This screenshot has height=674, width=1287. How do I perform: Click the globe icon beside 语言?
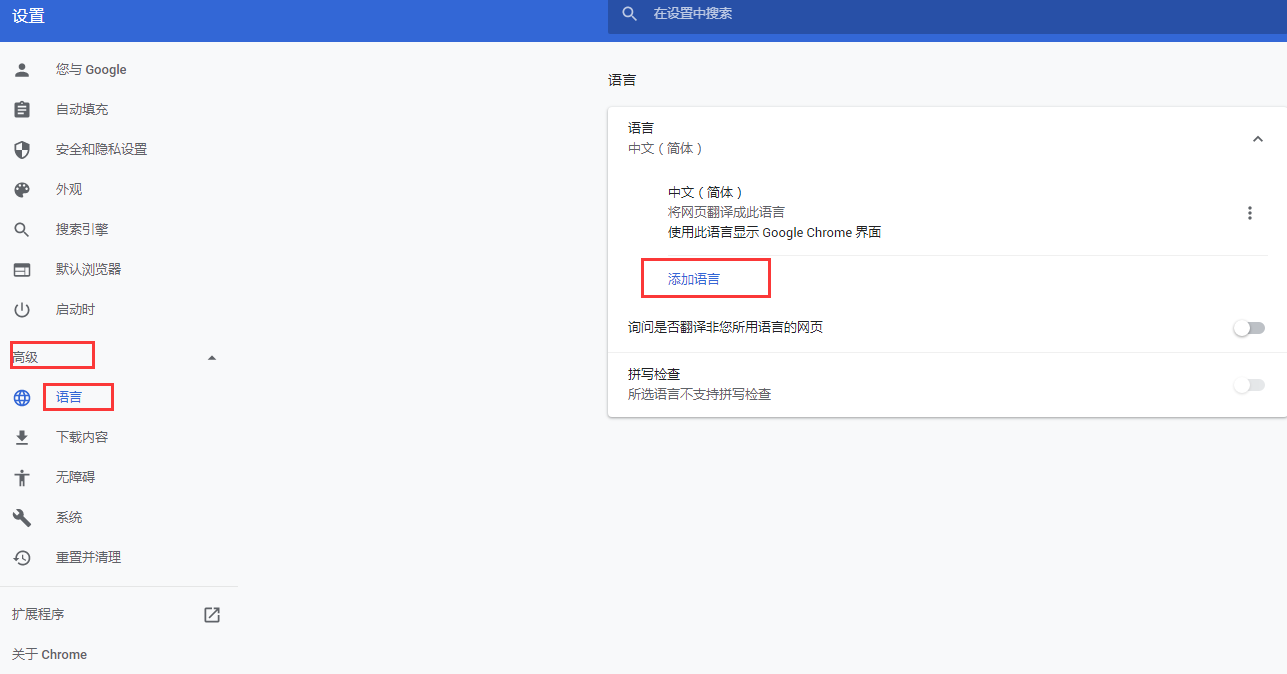pyautogui.click(x=22, y=398)
